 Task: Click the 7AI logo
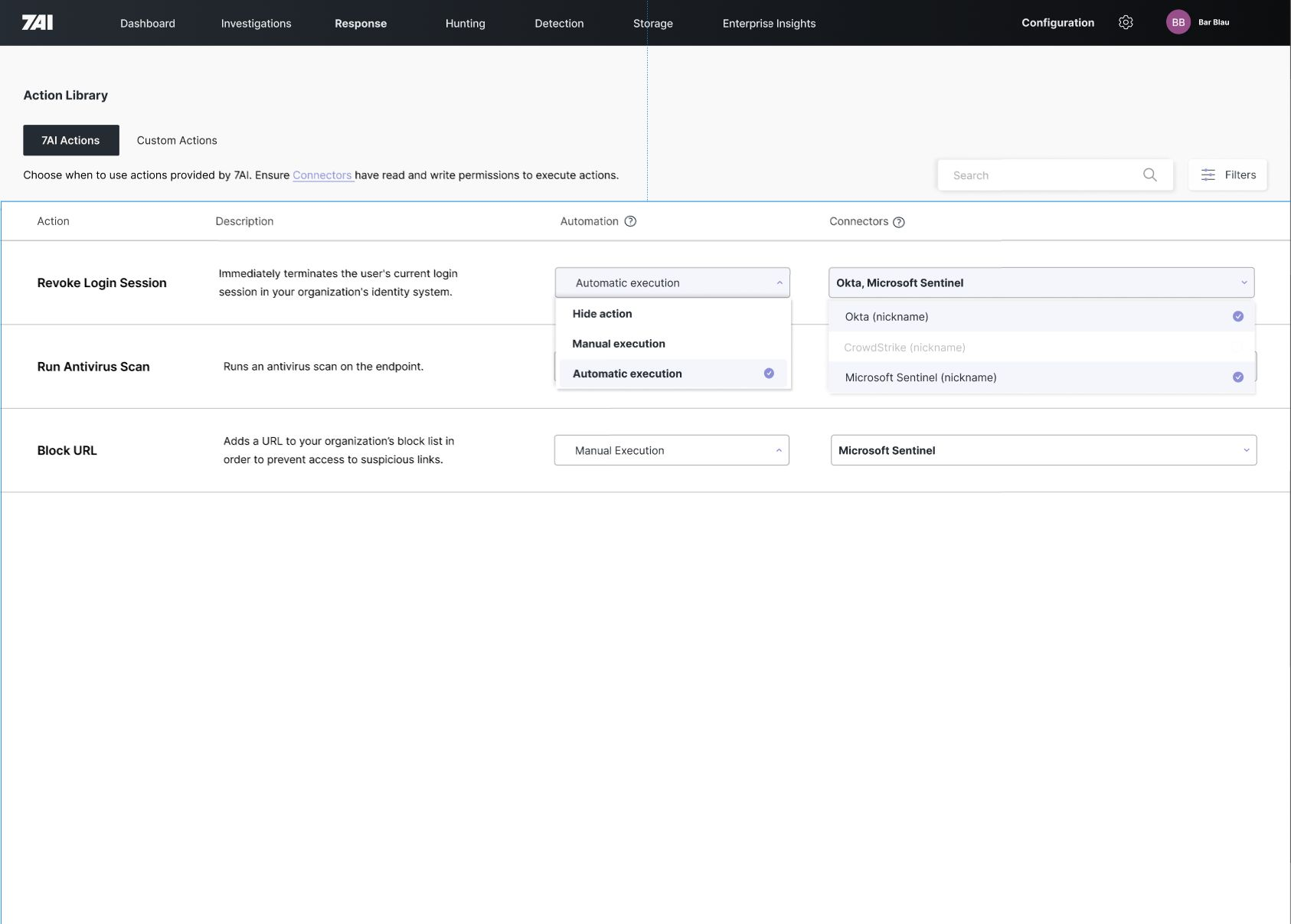click(38, 23)
